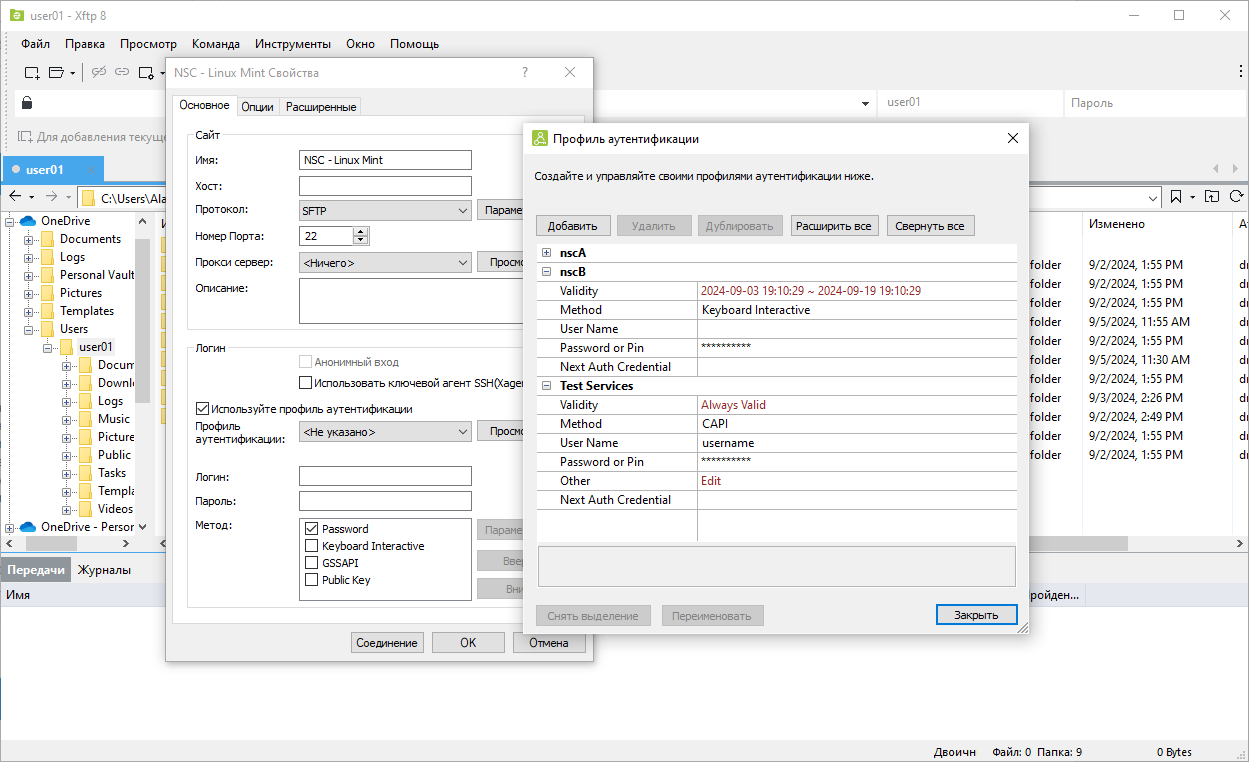Click the OneDrive cloud icon in tree
Viewport: 1249px width, 762px height.
click(27, 221)
